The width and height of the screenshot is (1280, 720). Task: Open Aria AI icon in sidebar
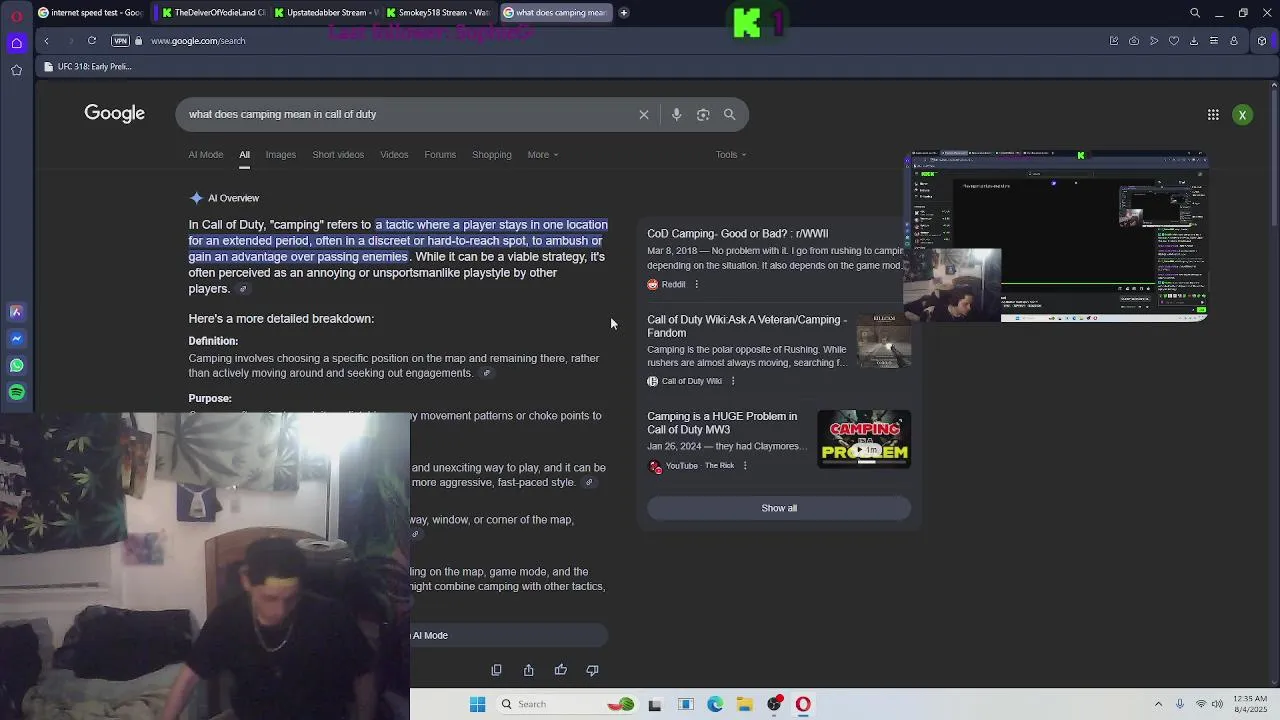coord(16,312)
